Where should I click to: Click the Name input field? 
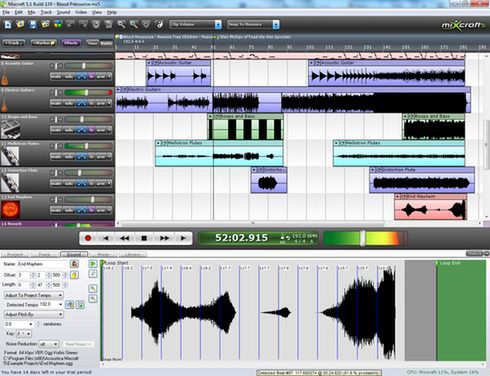(x=42, y=264)
